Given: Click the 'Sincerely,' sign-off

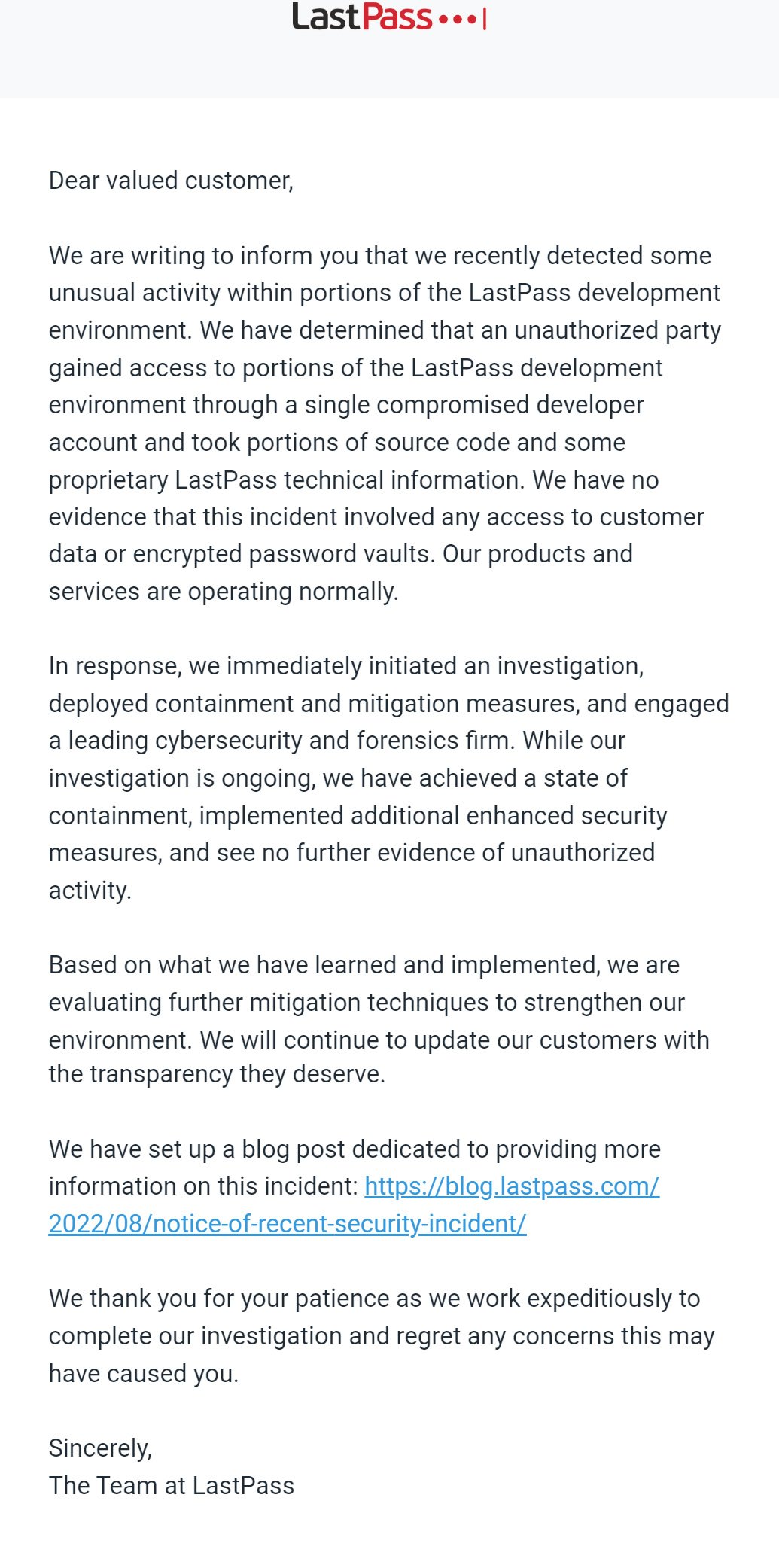Looking at the screenshot, I should pyautogui.click(x=100, y=1448).
